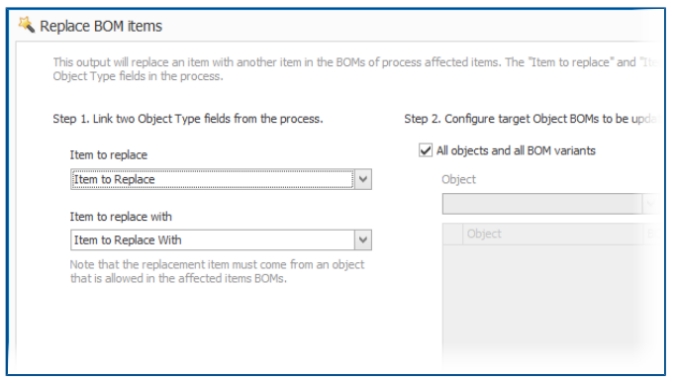Viewport: 676px width, 383px height.
Task: Click the Object label above the disabled dropdown
Action: 458,179
